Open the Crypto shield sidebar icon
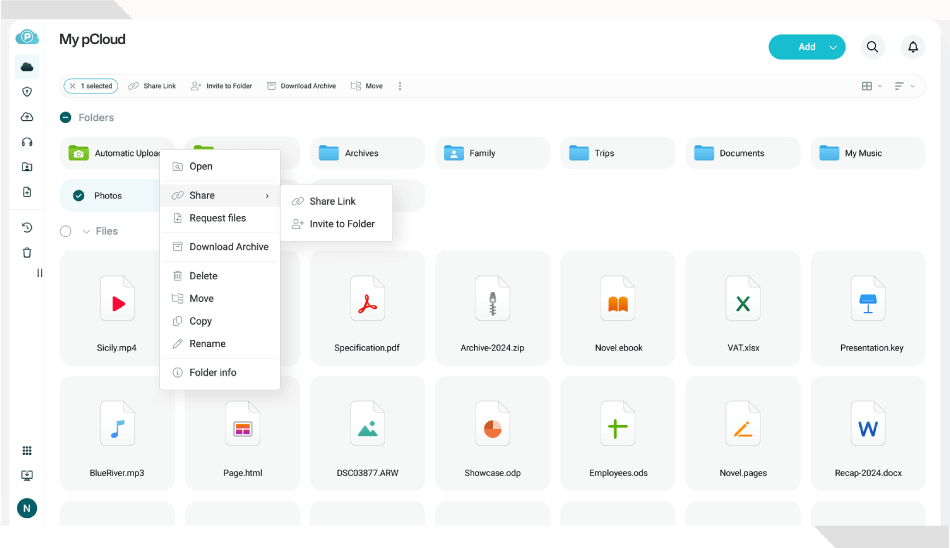 pos(27,92)
